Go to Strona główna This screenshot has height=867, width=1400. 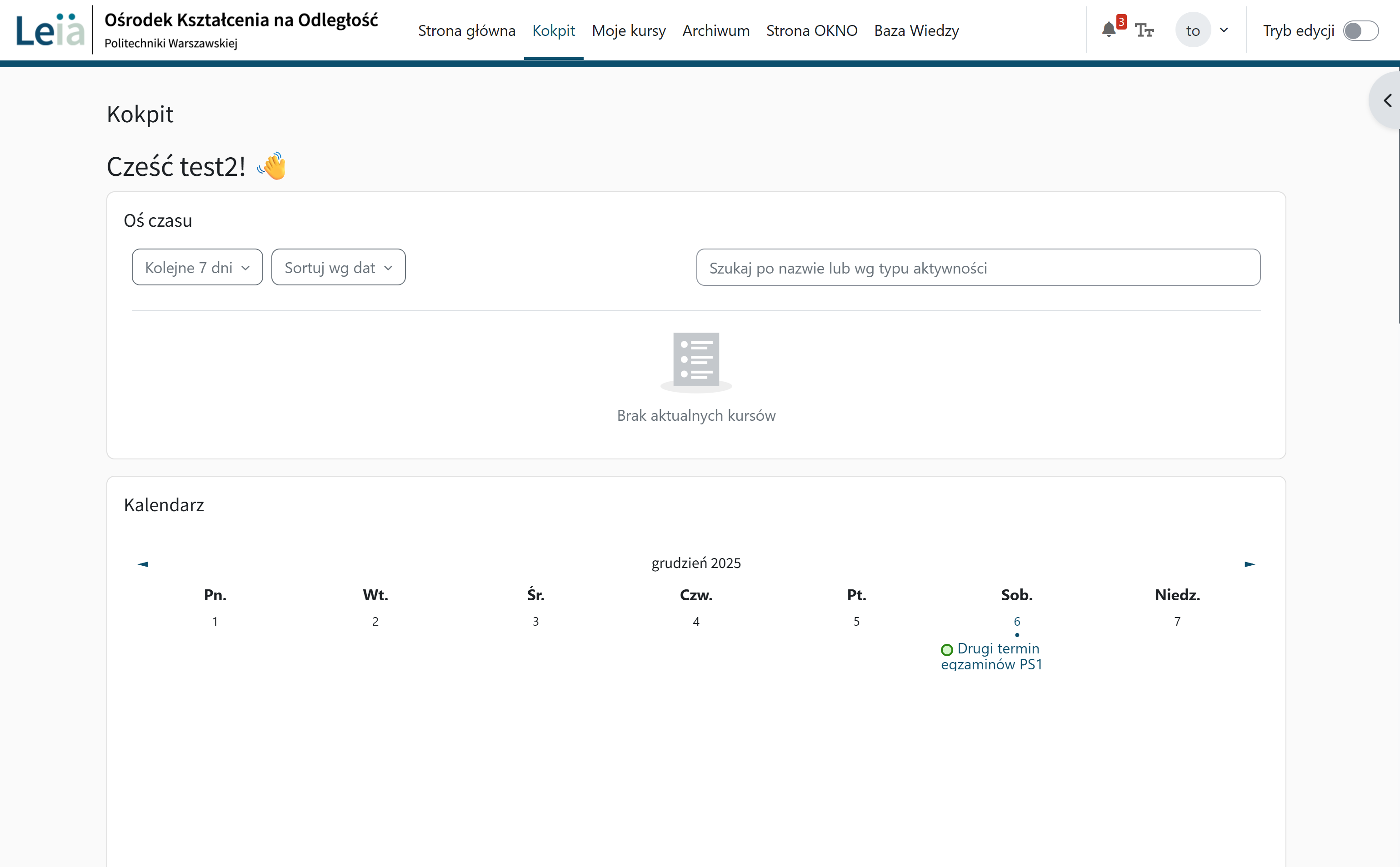click(466, 30)
